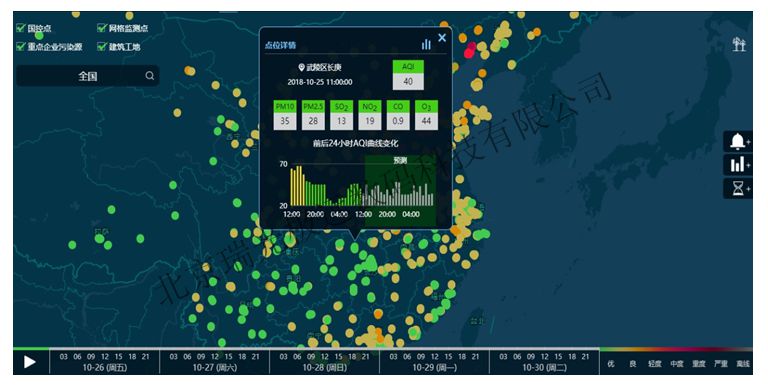Click the 全国 region search field
The image size is (768, 385).
coord(88,76)
